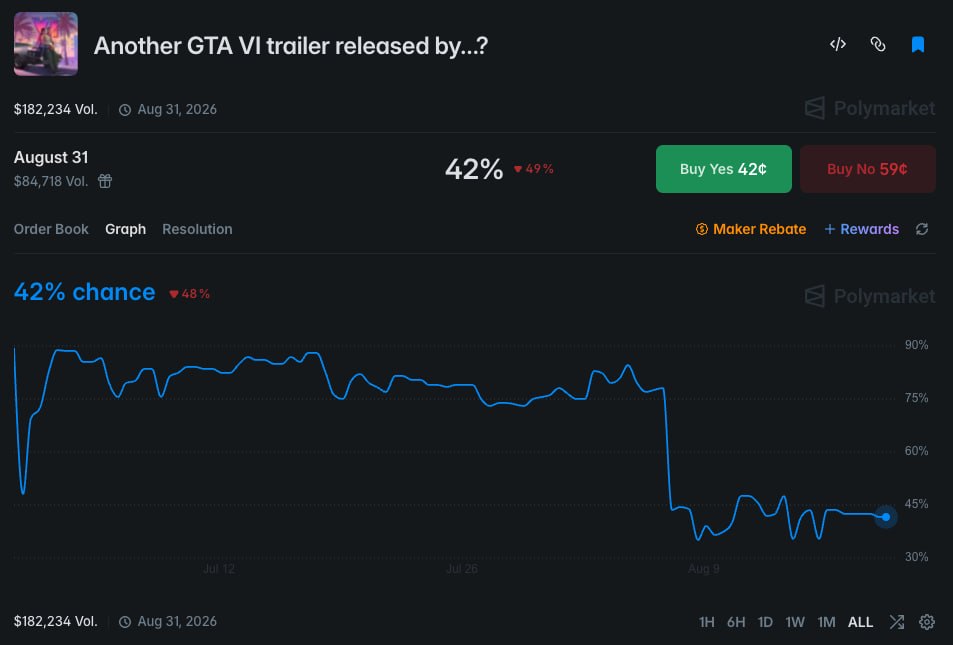Toggle the blue bookmark icon
Screen dimensions: 953x645
click(918, 44)
